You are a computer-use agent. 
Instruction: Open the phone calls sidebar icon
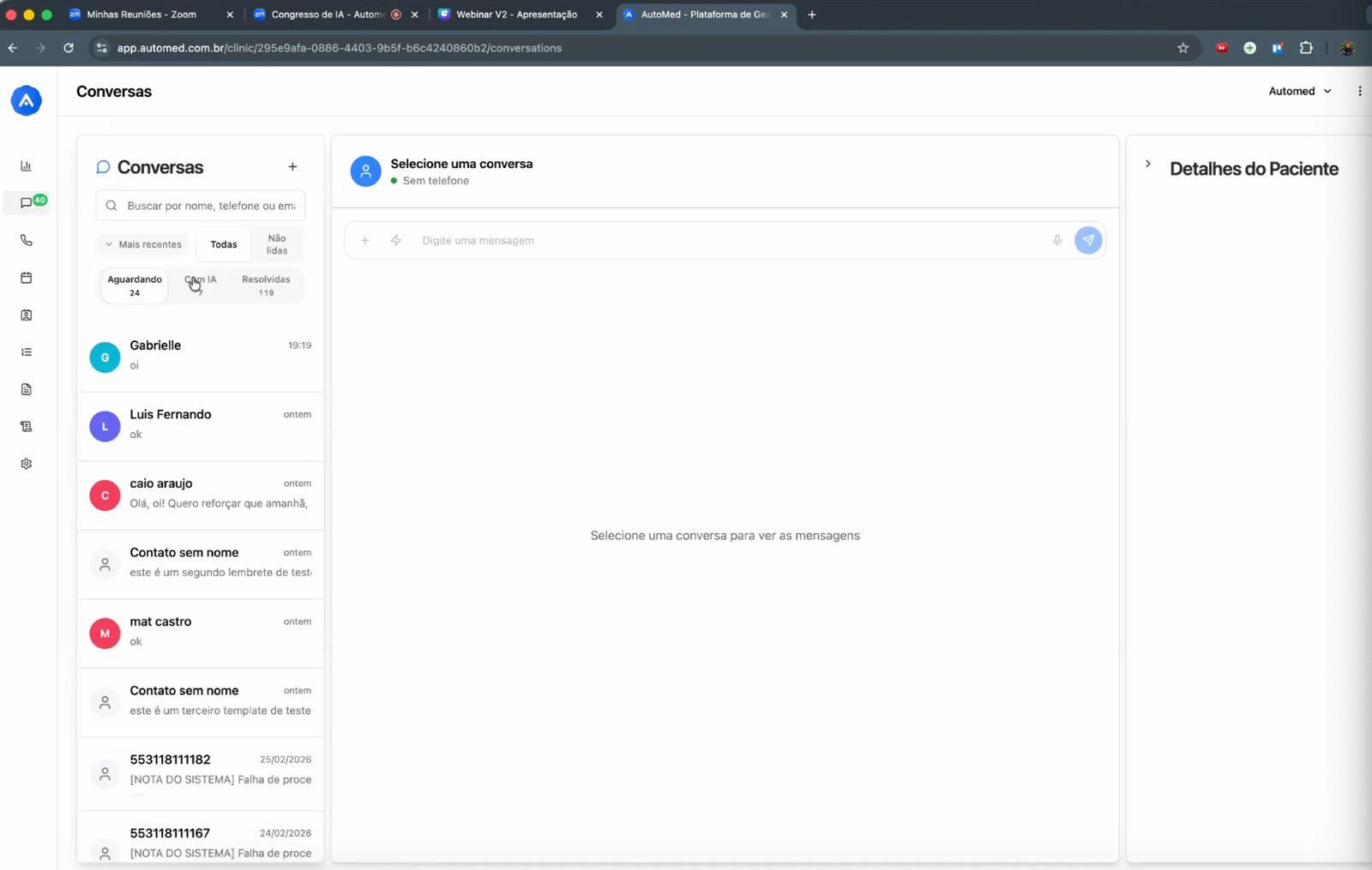tap(26, 240)
